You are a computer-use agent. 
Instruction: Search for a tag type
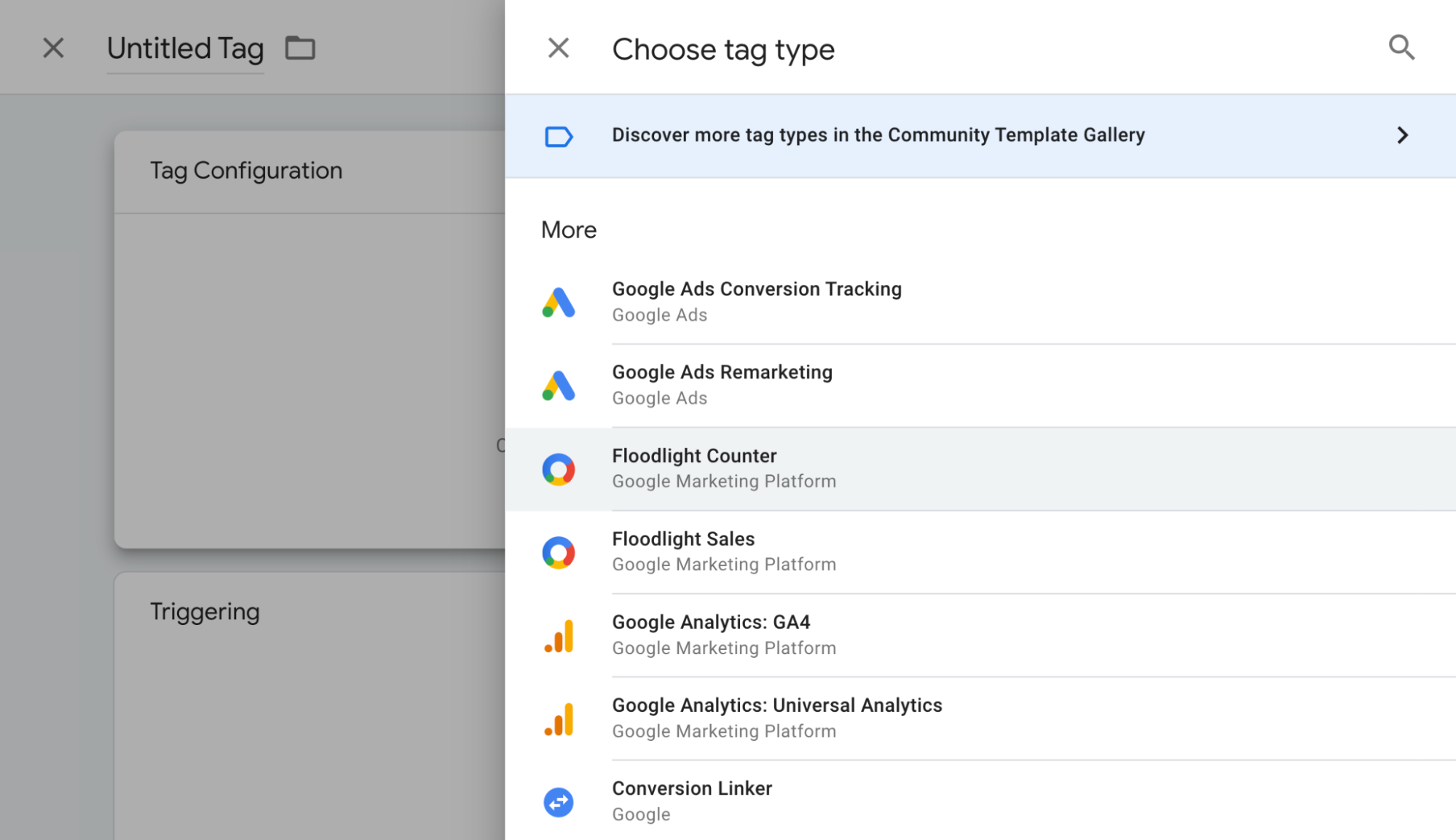1402,47
